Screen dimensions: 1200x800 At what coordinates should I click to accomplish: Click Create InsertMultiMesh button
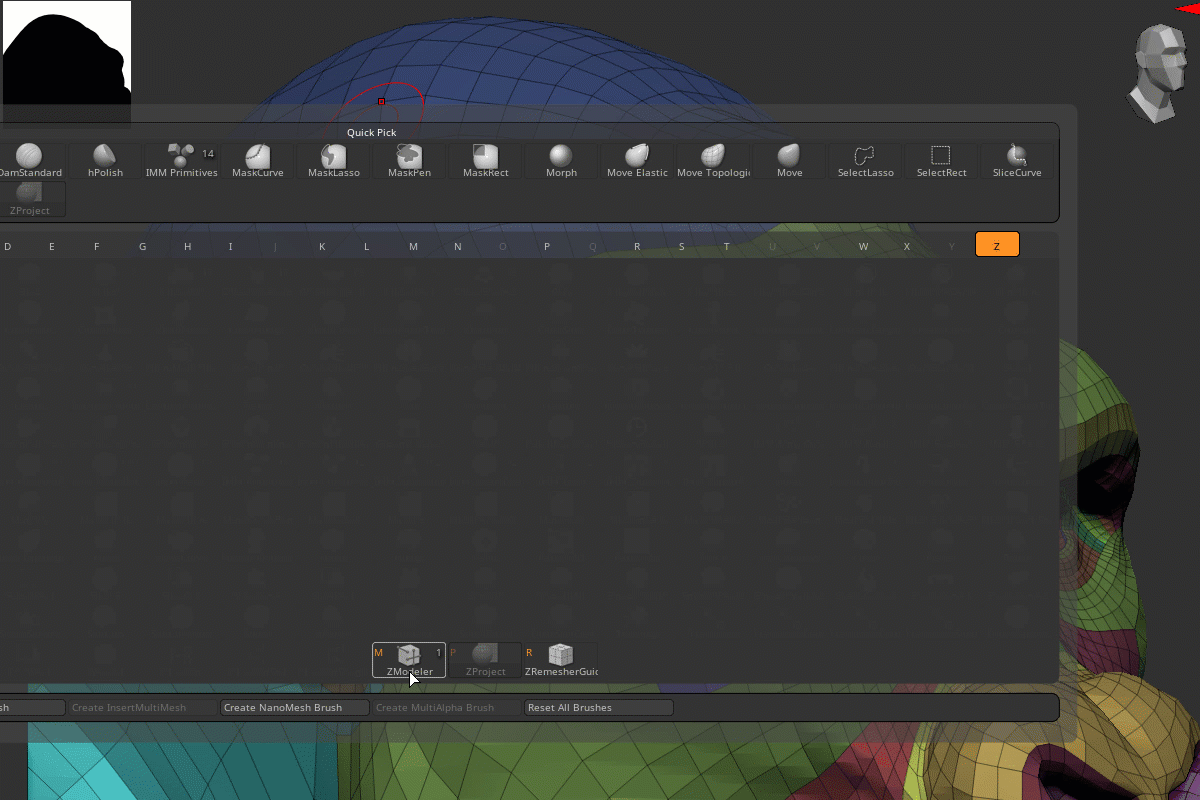[143, 708]
